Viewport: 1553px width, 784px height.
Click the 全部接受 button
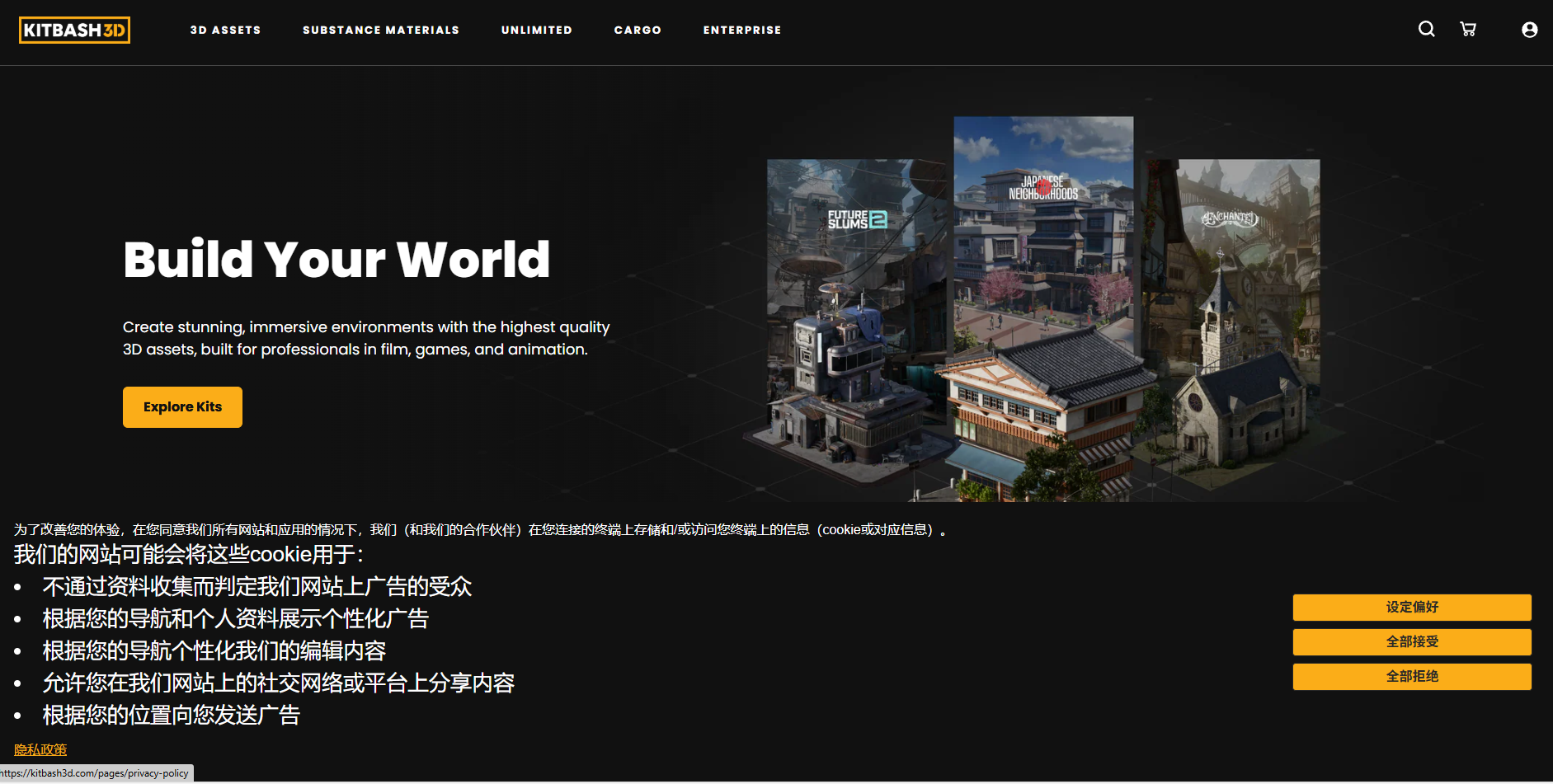[x=1412, y=642]
